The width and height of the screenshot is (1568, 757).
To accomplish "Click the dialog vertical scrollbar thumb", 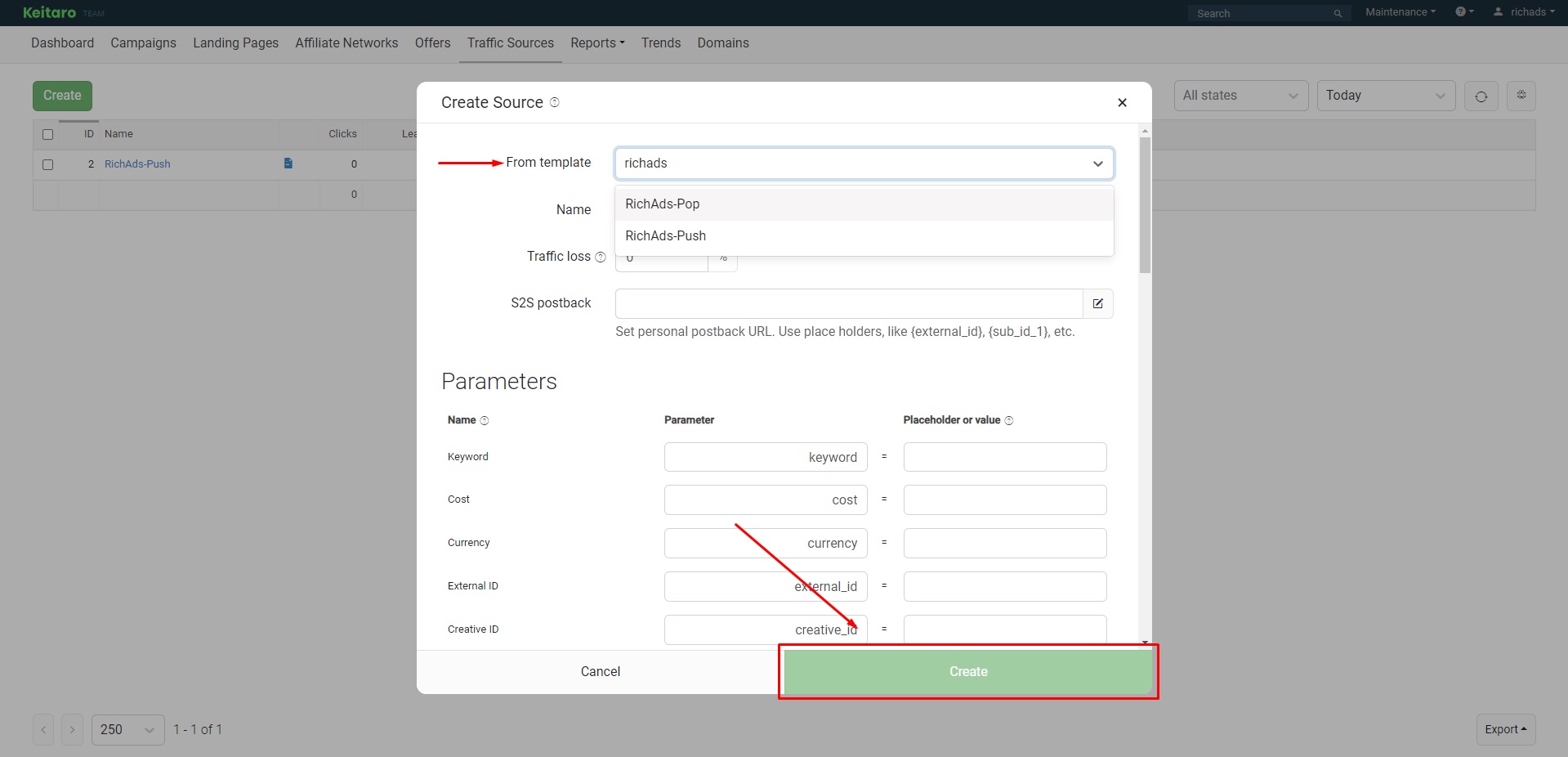I will 1145,205.
